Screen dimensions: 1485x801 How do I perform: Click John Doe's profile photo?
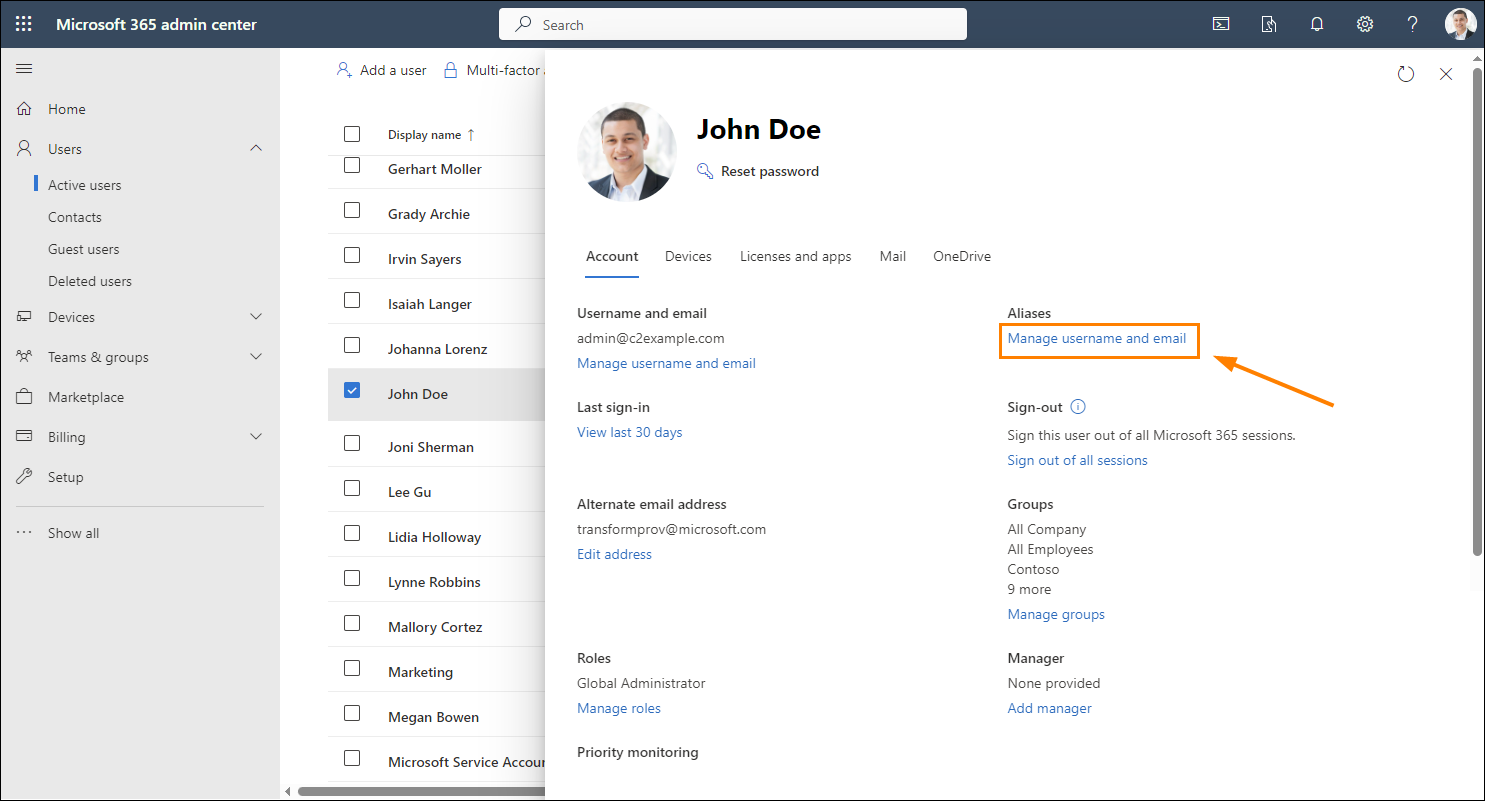(x=627, y=152)
